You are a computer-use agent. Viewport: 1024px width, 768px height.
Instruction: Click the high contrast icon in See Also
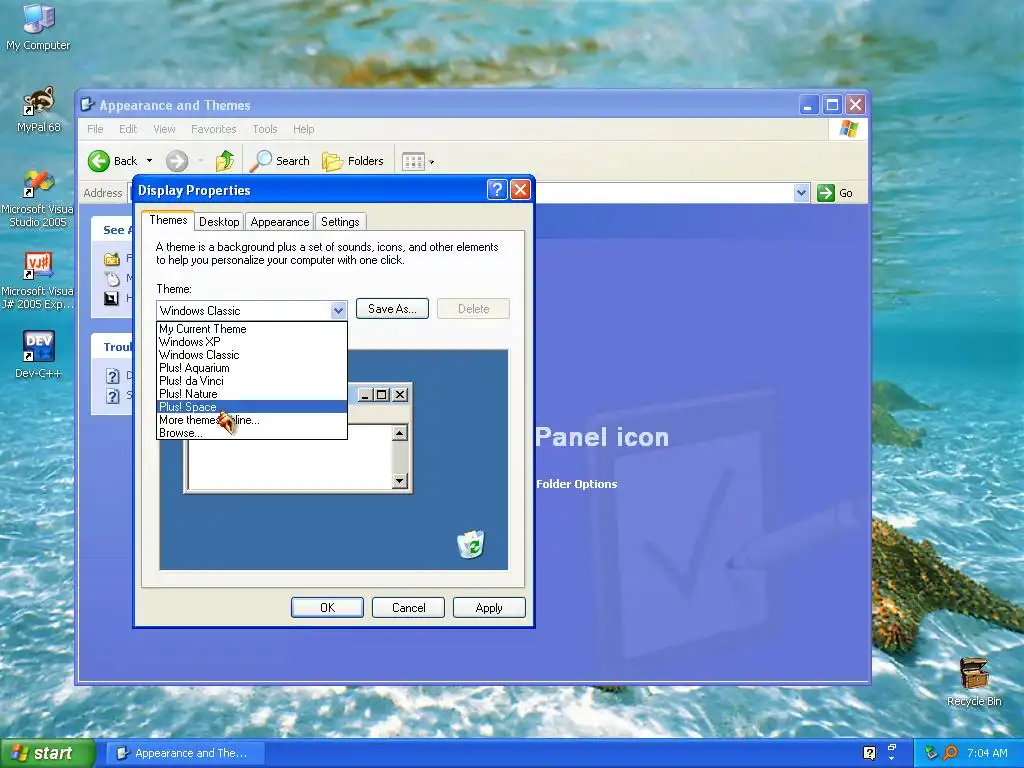tap(112, 298)
